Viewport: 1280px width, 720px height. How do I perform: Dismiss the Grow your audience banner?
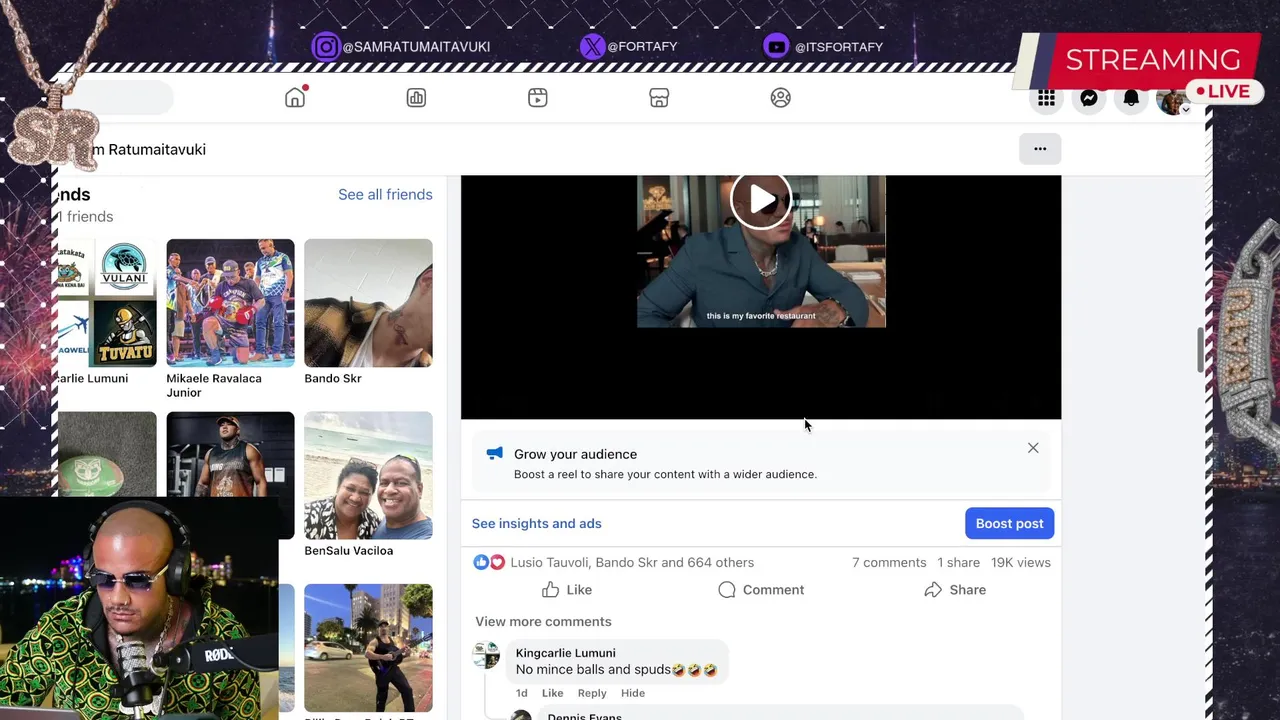coord(1033,448)
